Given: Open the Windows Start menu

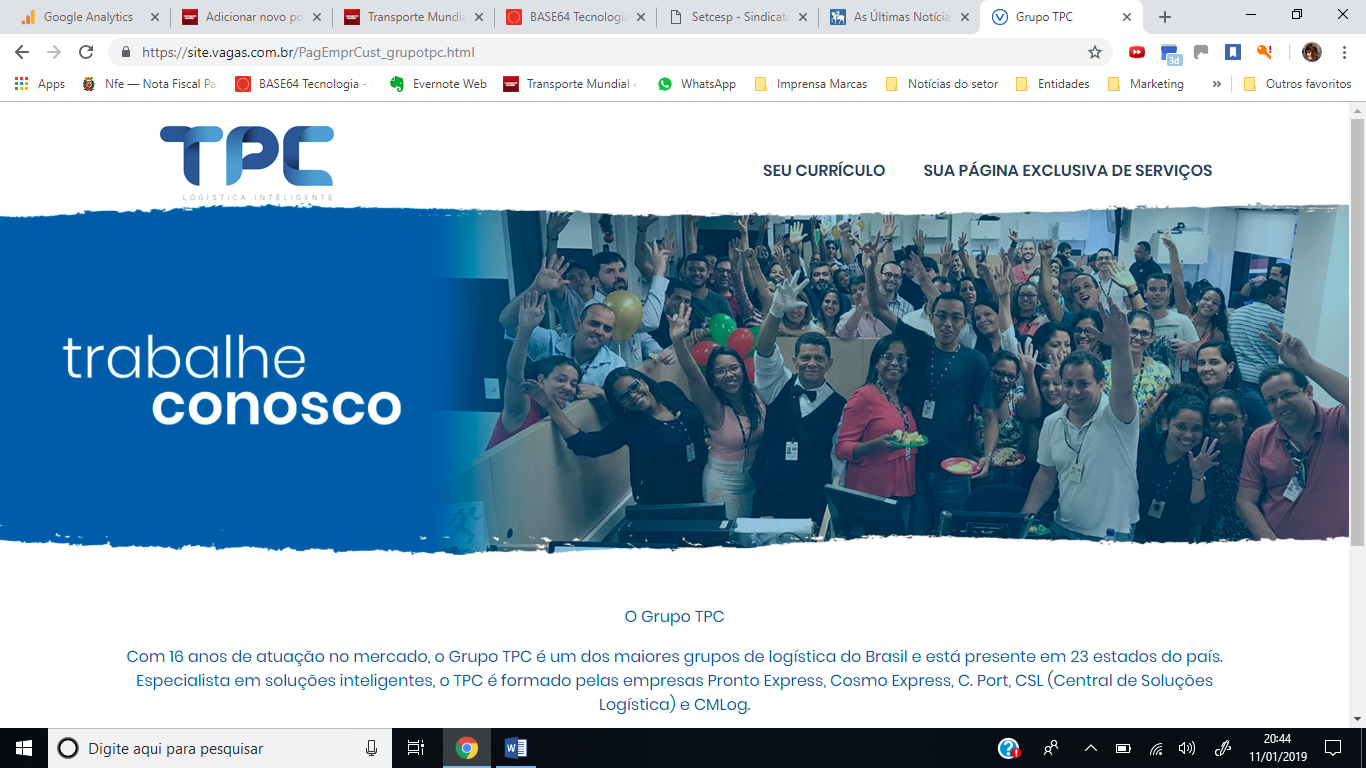Looking at the screenshot, I should click(24, 748).
